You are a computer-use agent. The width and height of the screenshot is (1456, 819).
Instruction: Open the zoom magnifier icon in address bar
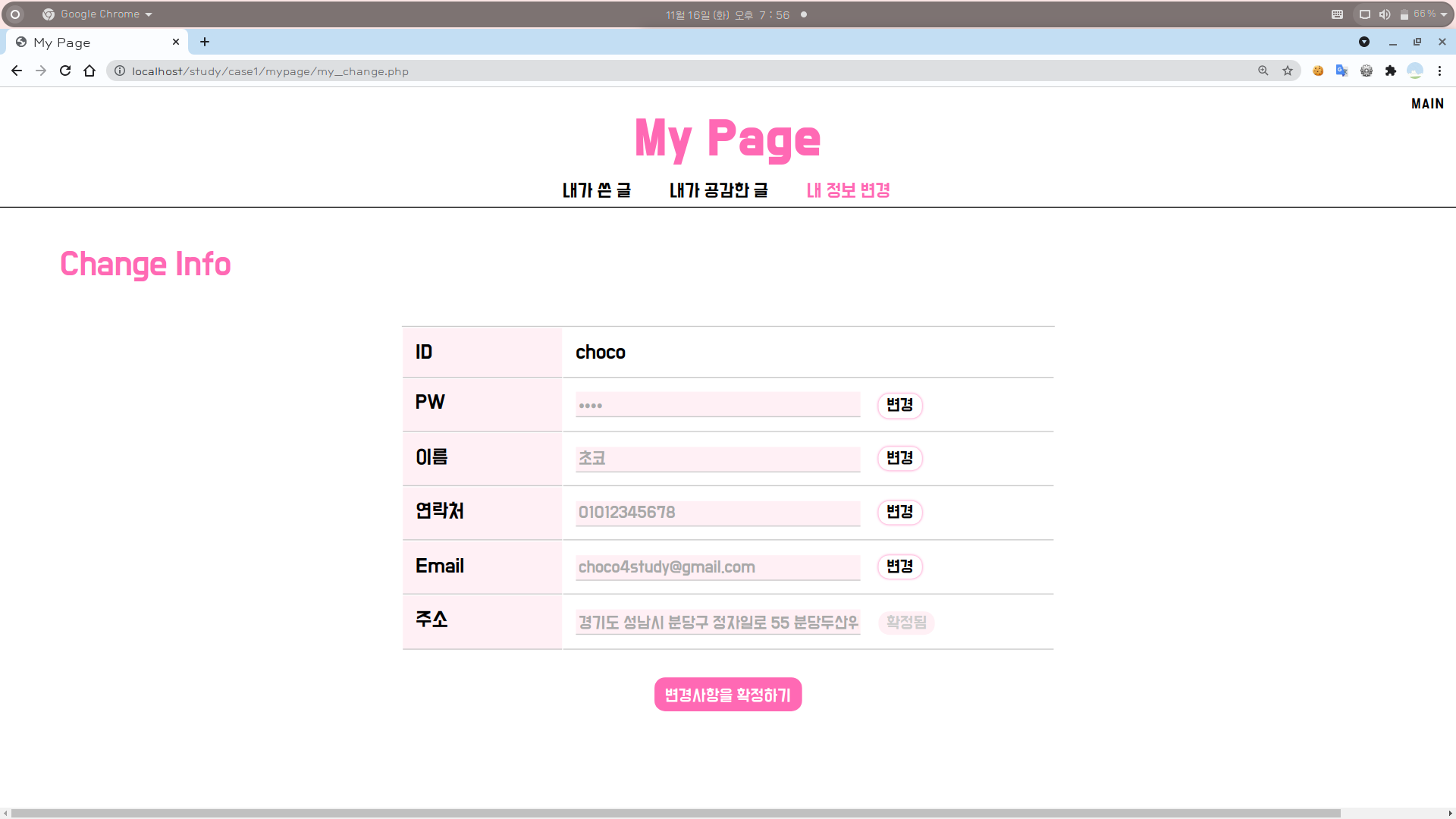coord(1263,71)
